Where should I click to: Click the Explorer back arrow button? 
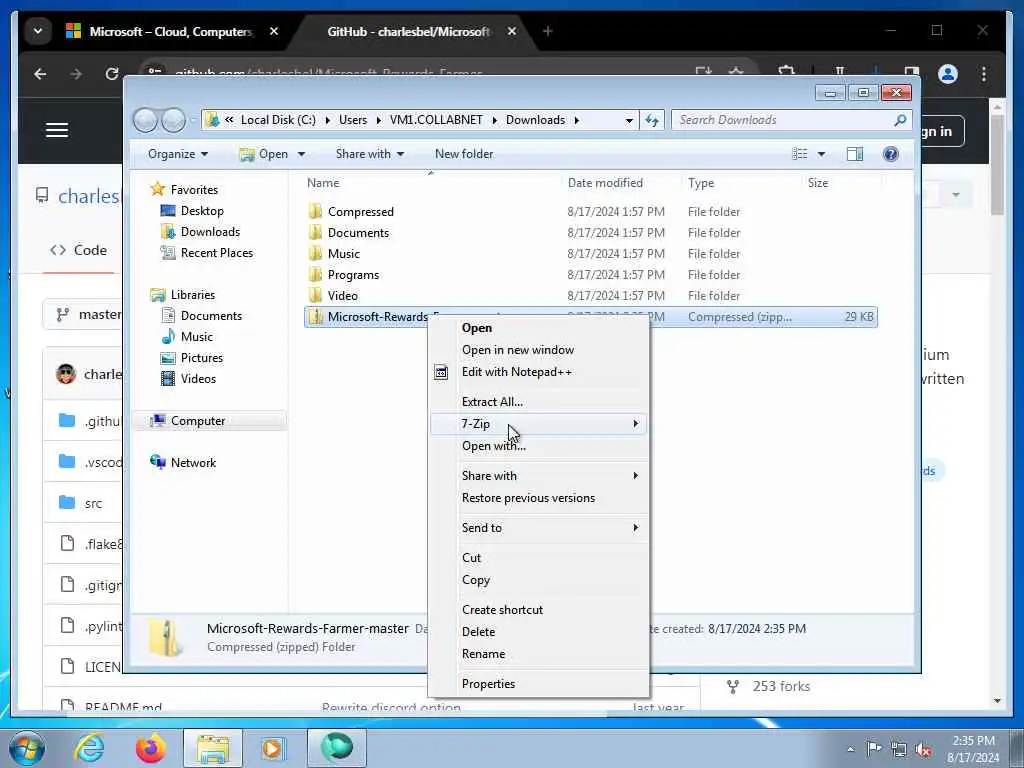(x=145, y=120)
